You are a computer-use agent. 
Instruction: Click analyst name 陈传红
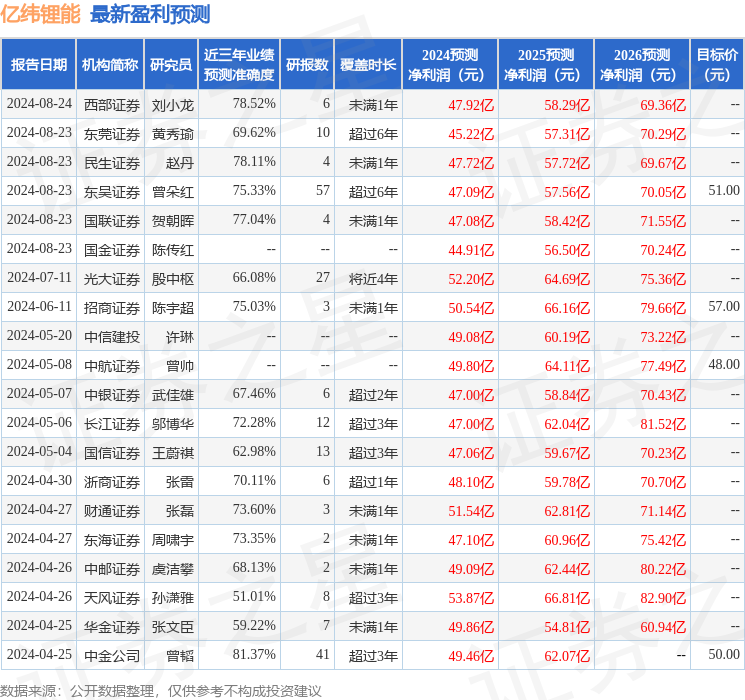[172, 250]
